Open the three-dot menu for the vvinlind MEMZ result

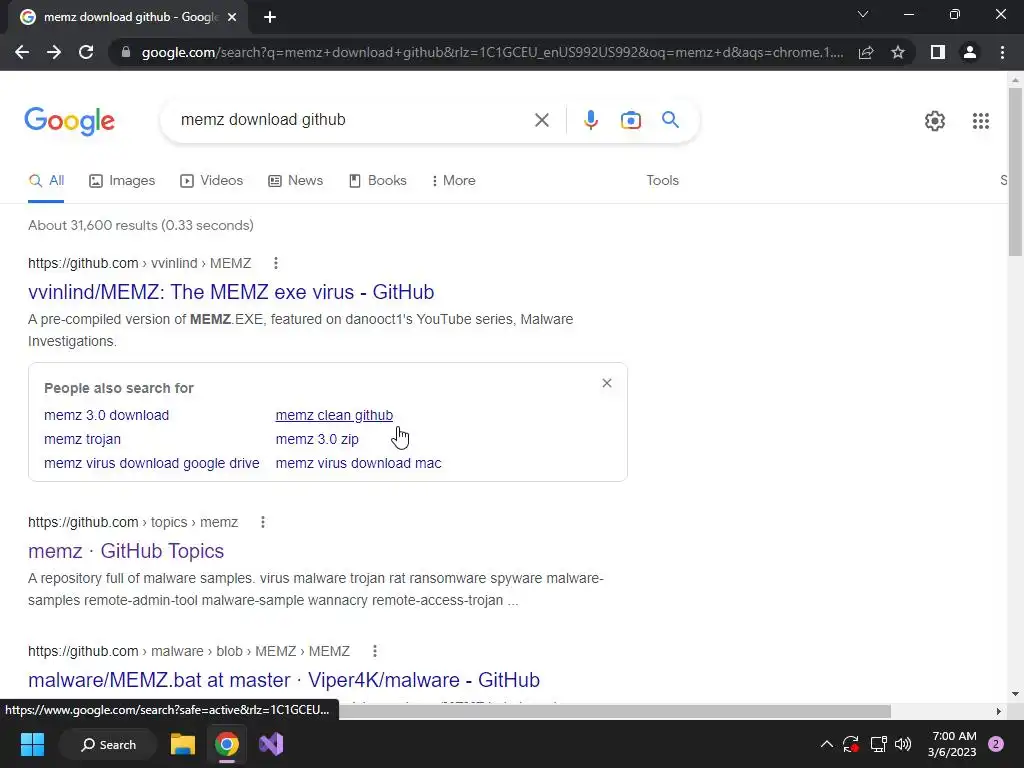click(276, 263)
